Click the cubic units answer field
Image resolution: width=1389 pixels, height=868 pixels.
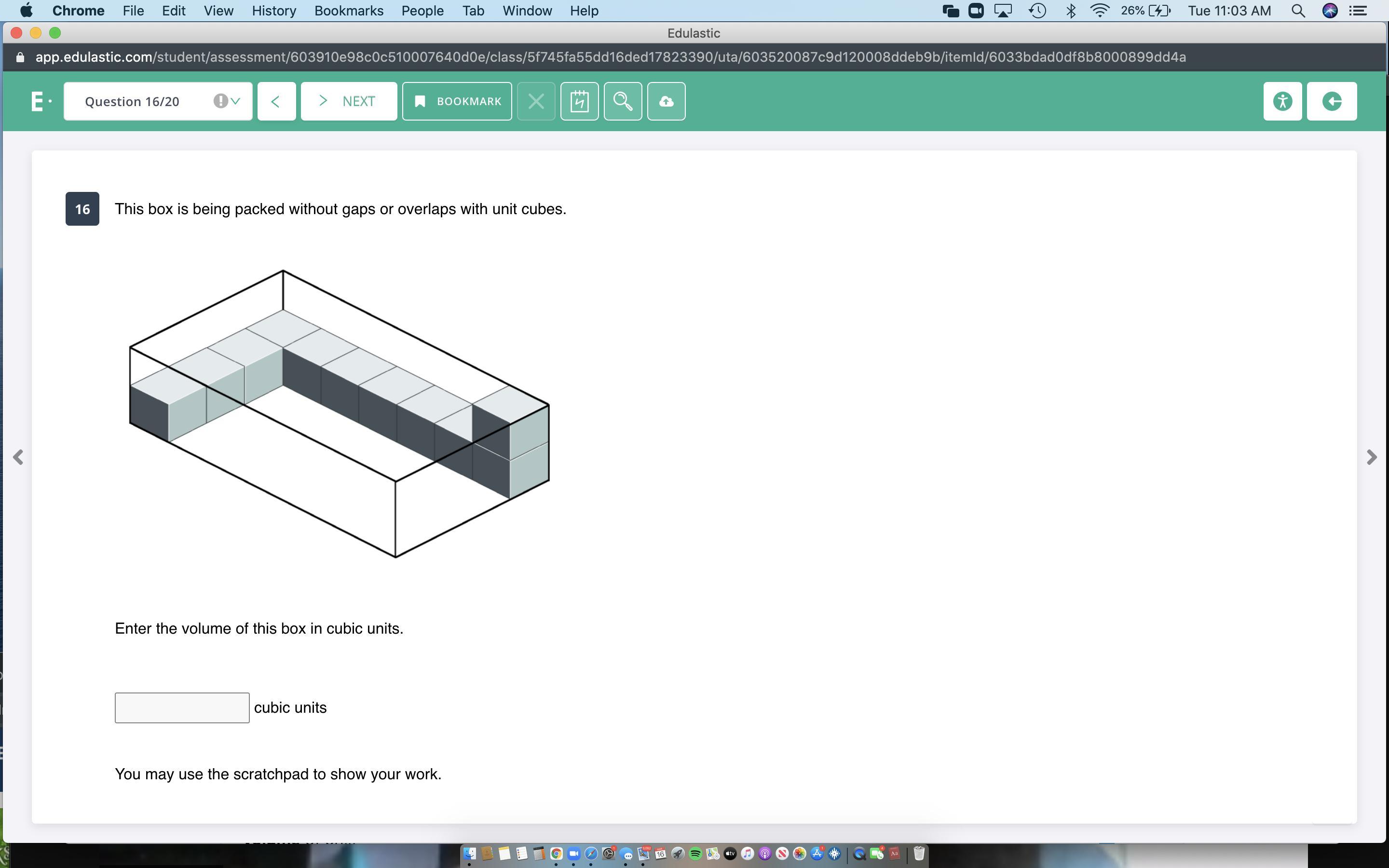tap(182, 707)
